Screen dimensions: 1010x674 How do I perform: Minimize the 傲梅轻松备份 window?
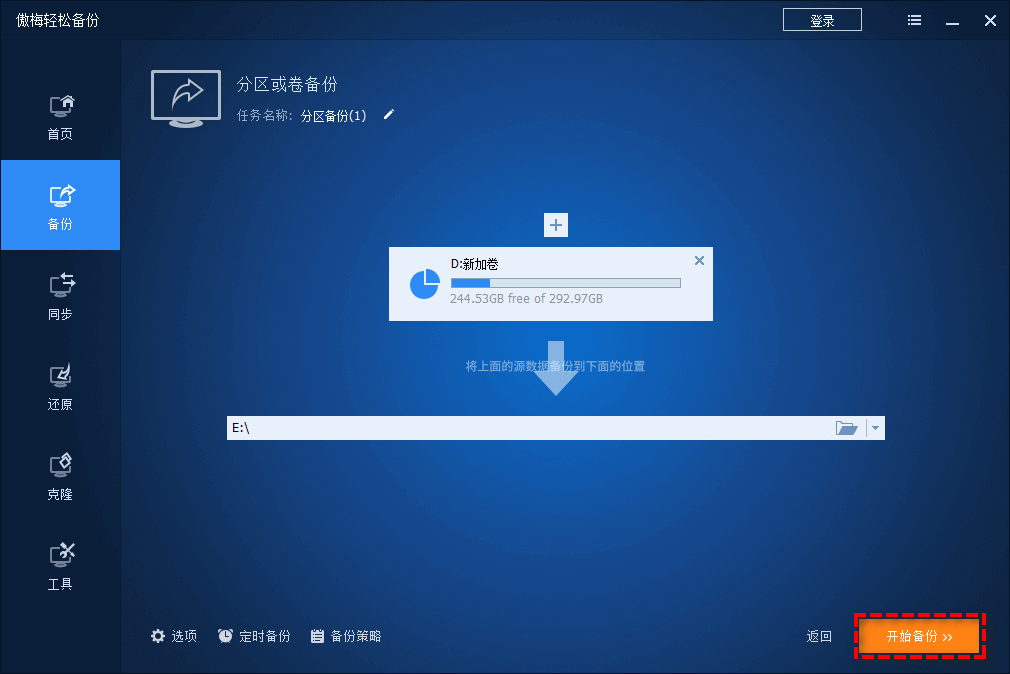click(952, 21)
